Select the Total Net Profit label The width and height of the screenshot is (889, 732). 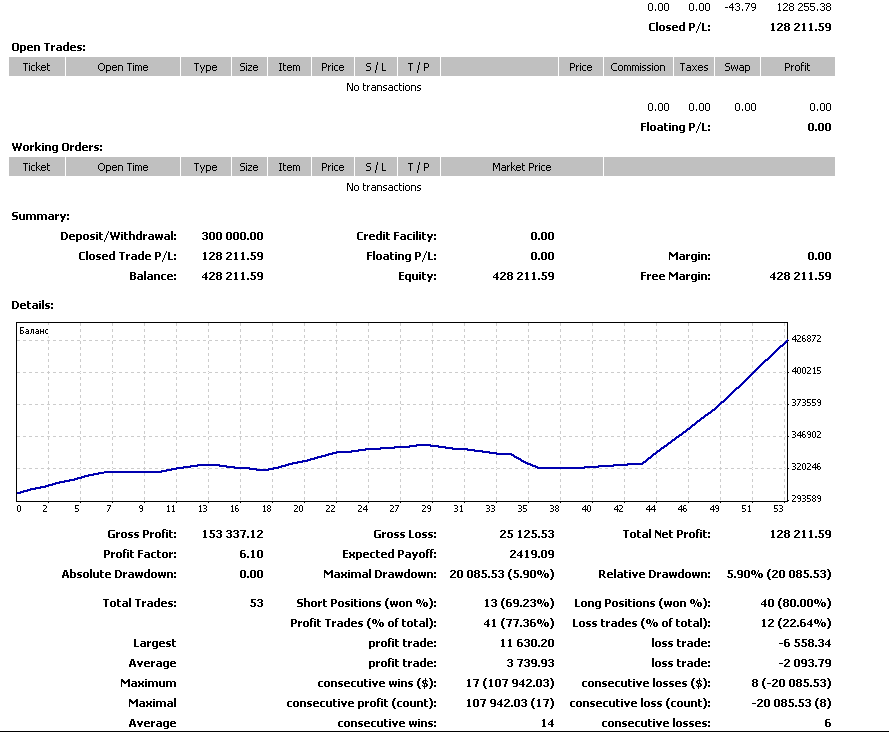click(x=666, y=534)
